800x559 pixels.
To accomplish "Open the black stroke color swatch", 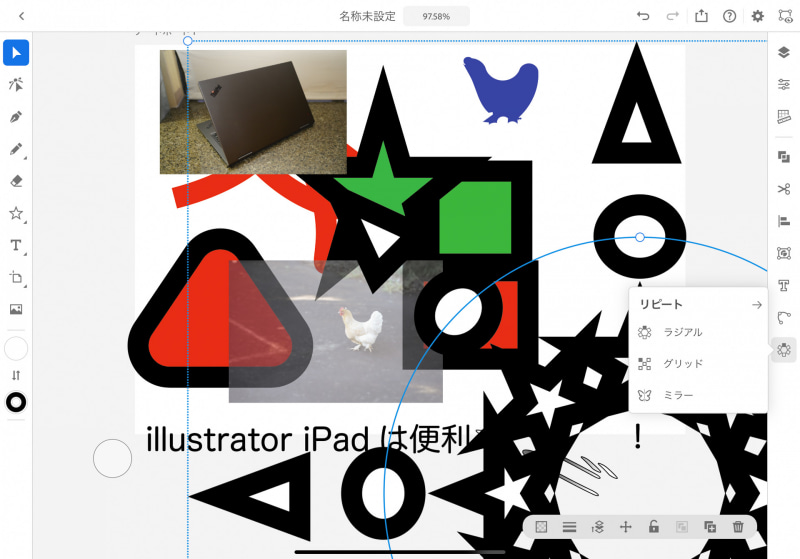I will pyautogui.click(x=16, y=402).
